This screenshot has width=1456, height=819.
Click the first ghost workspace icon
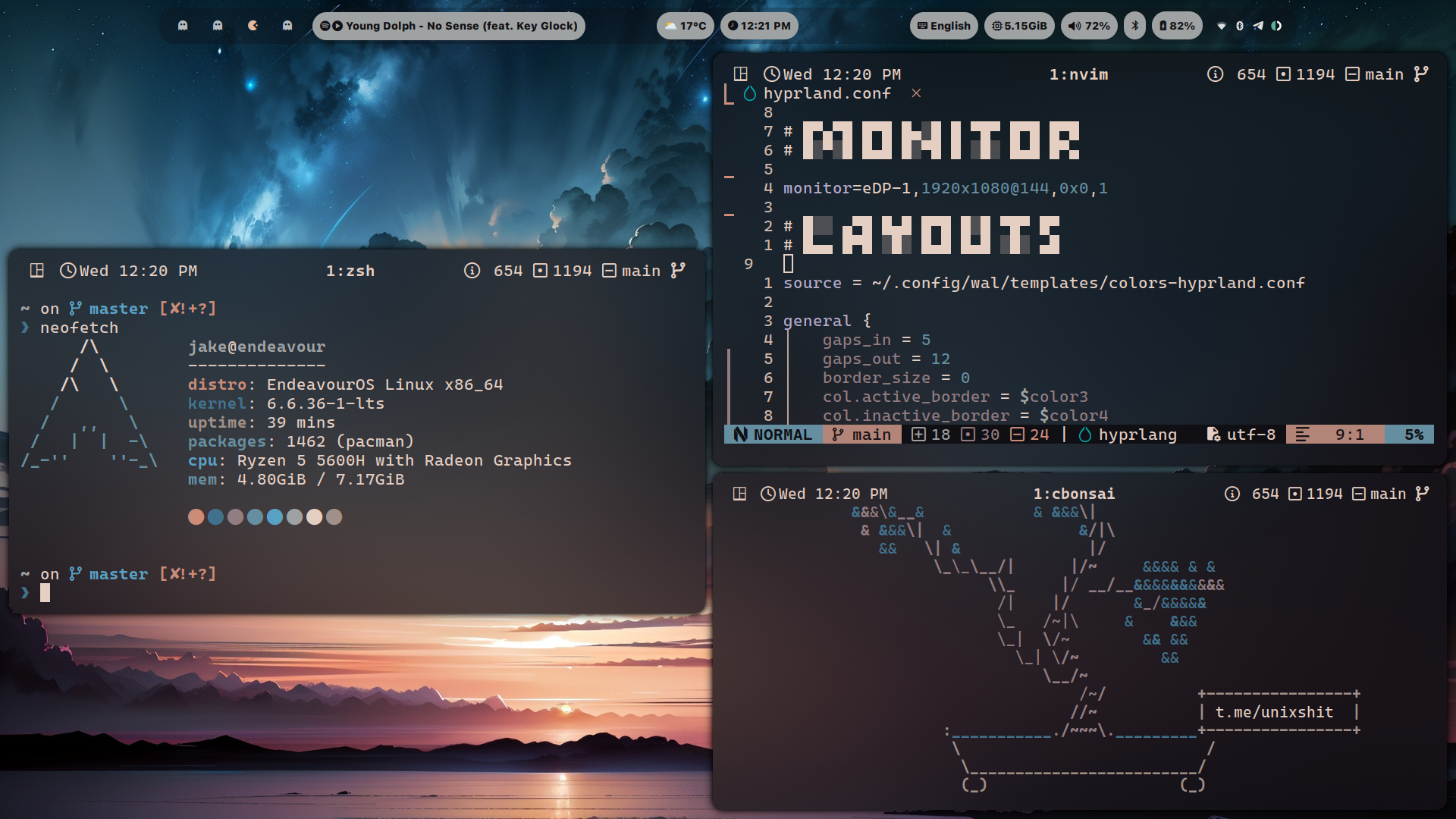[x=183, y=26]
